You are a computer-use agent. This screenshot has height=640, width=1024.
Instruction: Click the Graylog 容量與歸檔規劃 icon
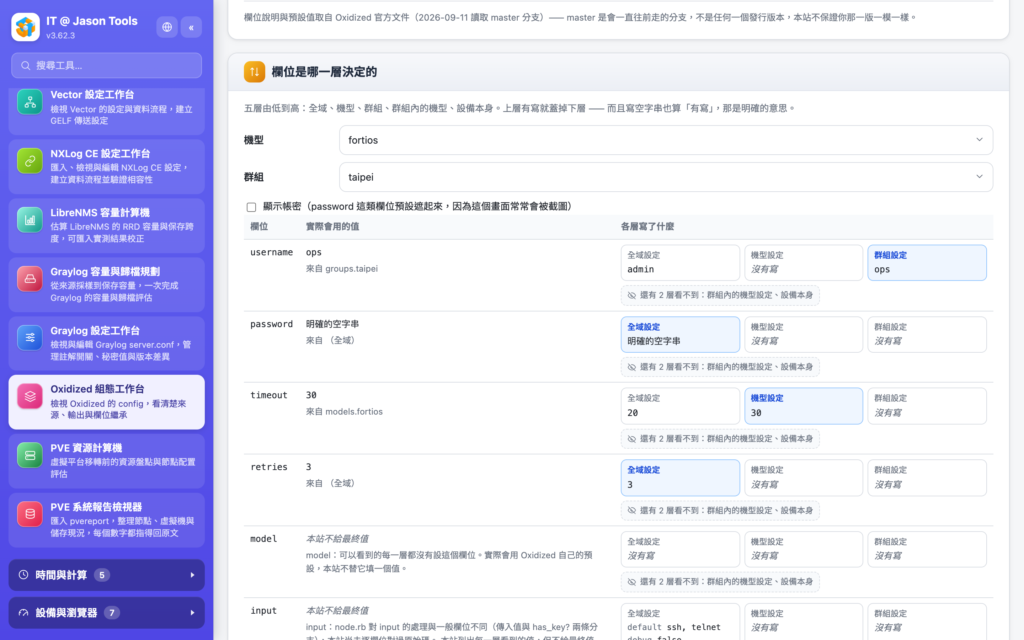click(x=30, y=279)
